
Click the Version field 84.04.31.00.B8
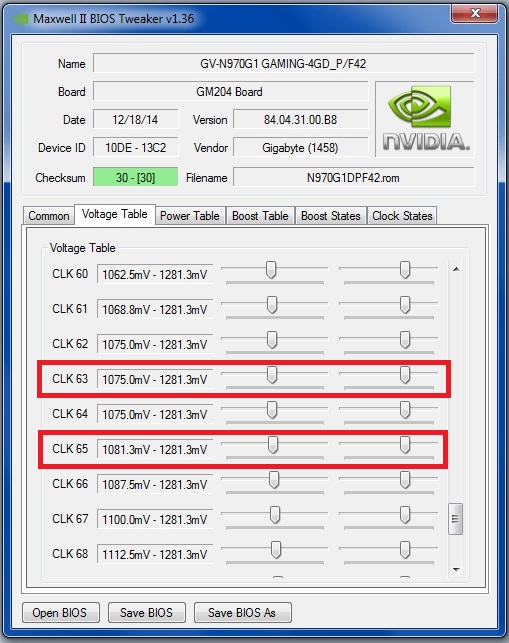tap(300, 120)
